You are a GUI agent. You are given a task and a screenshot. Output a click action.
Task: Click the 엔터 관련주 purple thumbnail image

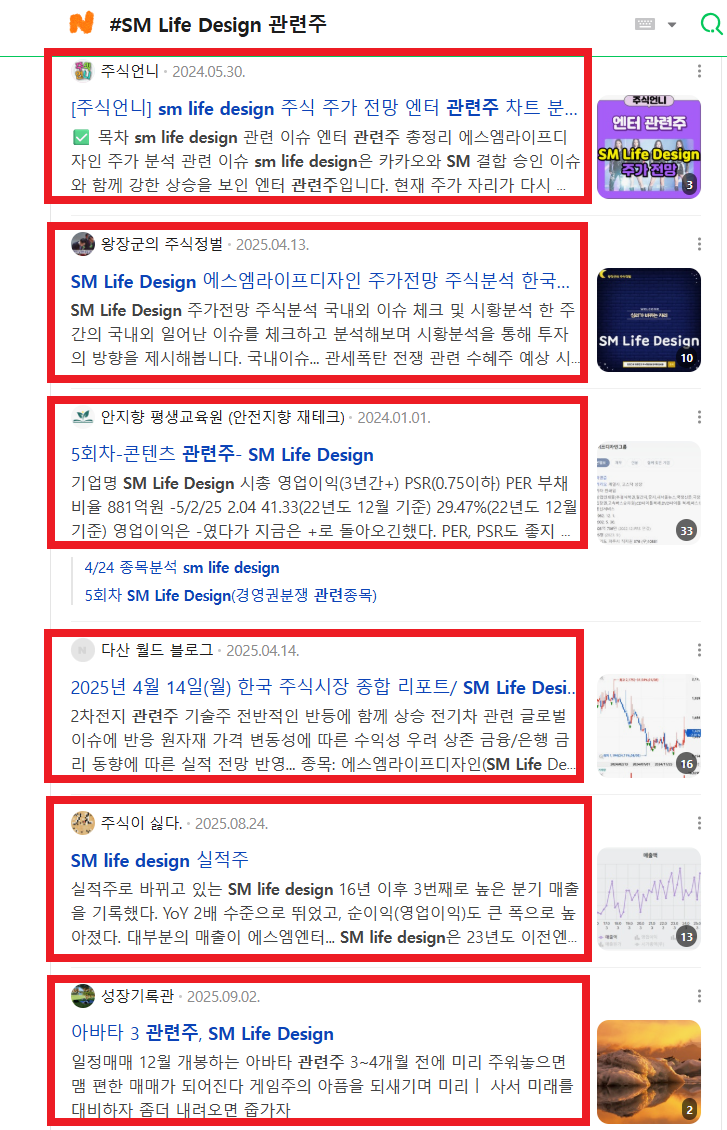tap(648, 147)
